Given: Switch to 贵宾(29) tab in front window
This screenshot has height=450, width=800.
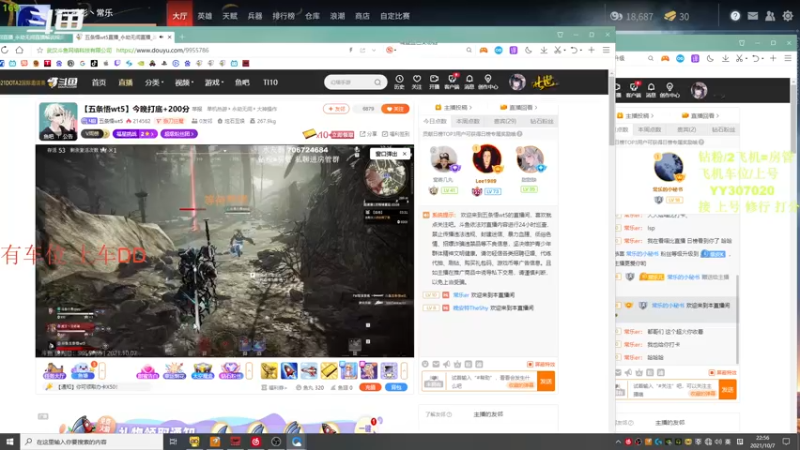Looking at the screenshot, I should click(505, 121).
